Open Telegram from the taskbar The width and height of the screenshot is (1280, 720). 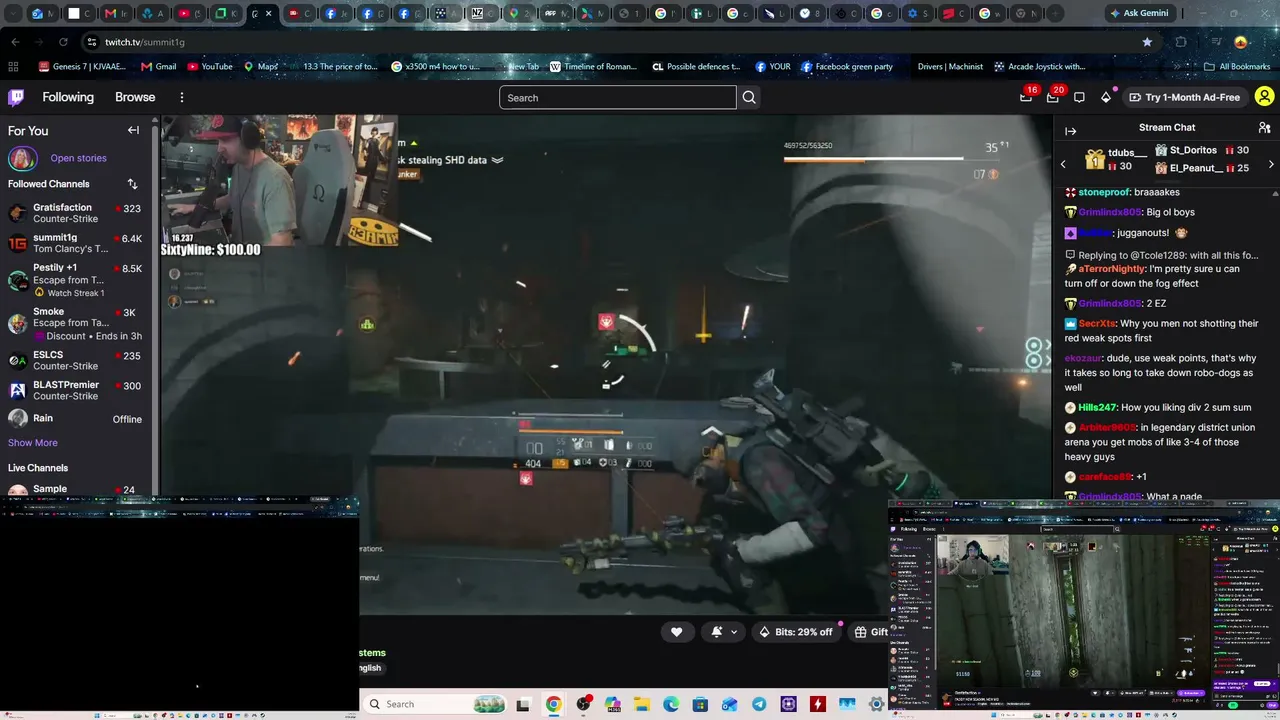pos(759,704)
